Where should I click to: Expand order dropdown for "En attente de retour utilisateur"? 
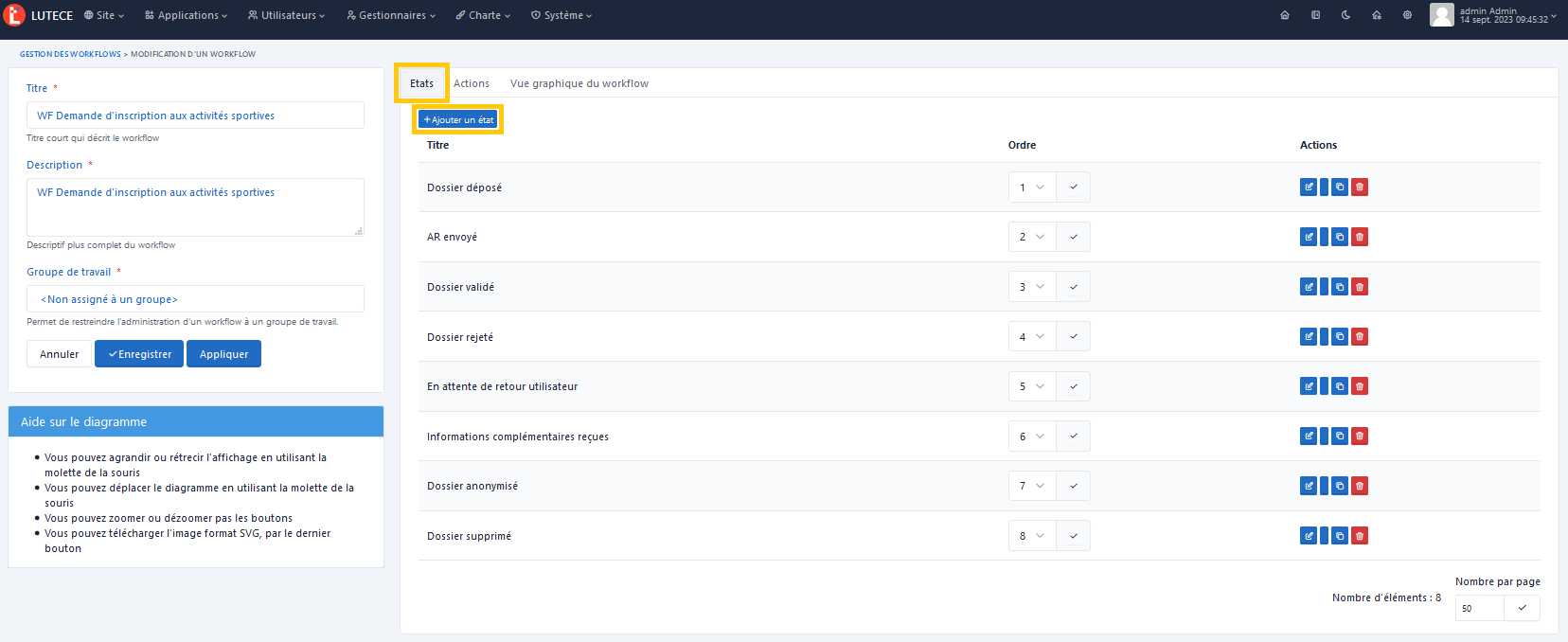(x=1031, y=386)
